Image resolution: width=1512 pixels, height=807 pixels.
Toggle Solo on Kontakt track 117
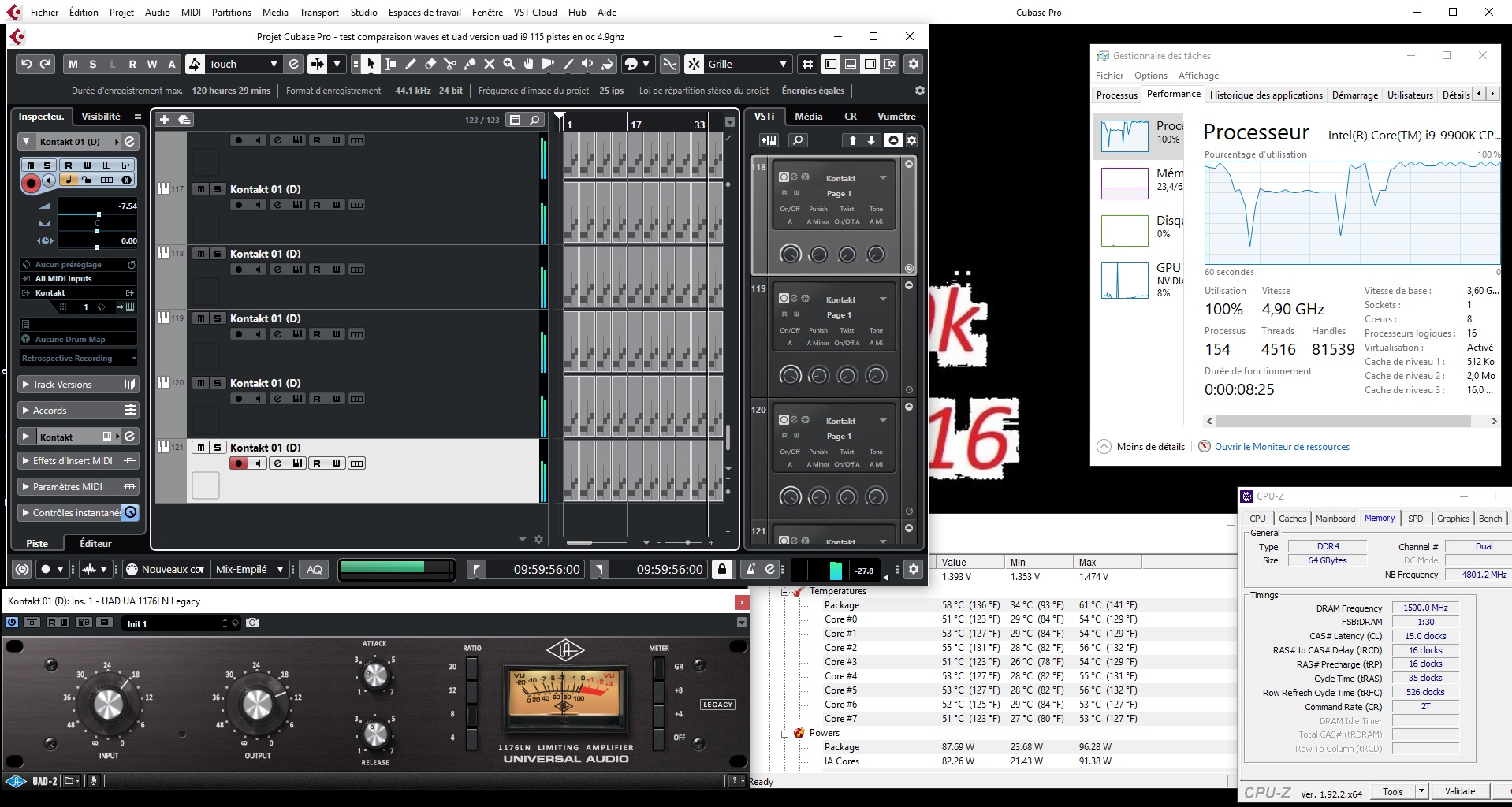tap(218, 189)
